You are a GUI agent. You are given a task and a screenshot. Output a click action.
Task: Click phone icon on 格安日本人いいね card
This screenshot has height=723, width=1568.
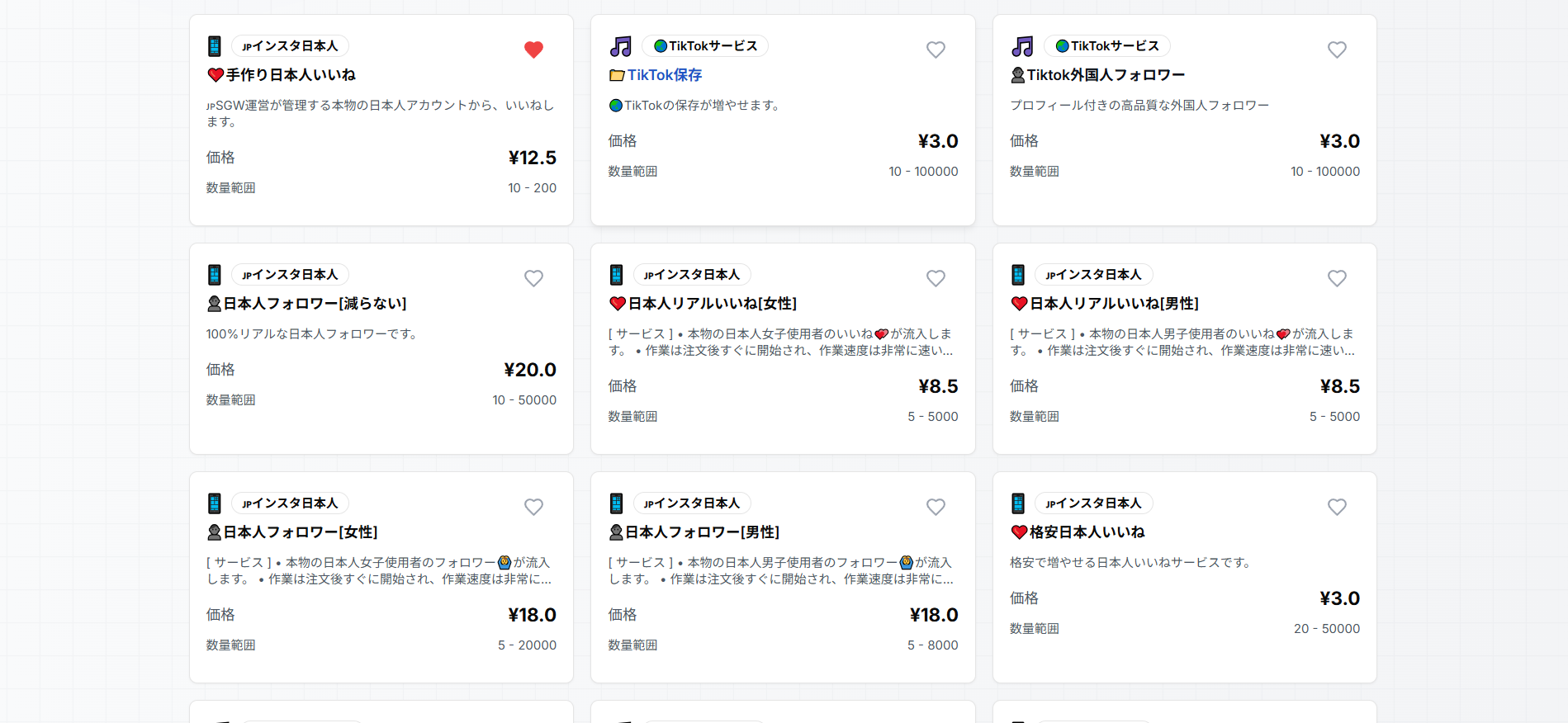pyautogui.click(x=1018, y=503)
